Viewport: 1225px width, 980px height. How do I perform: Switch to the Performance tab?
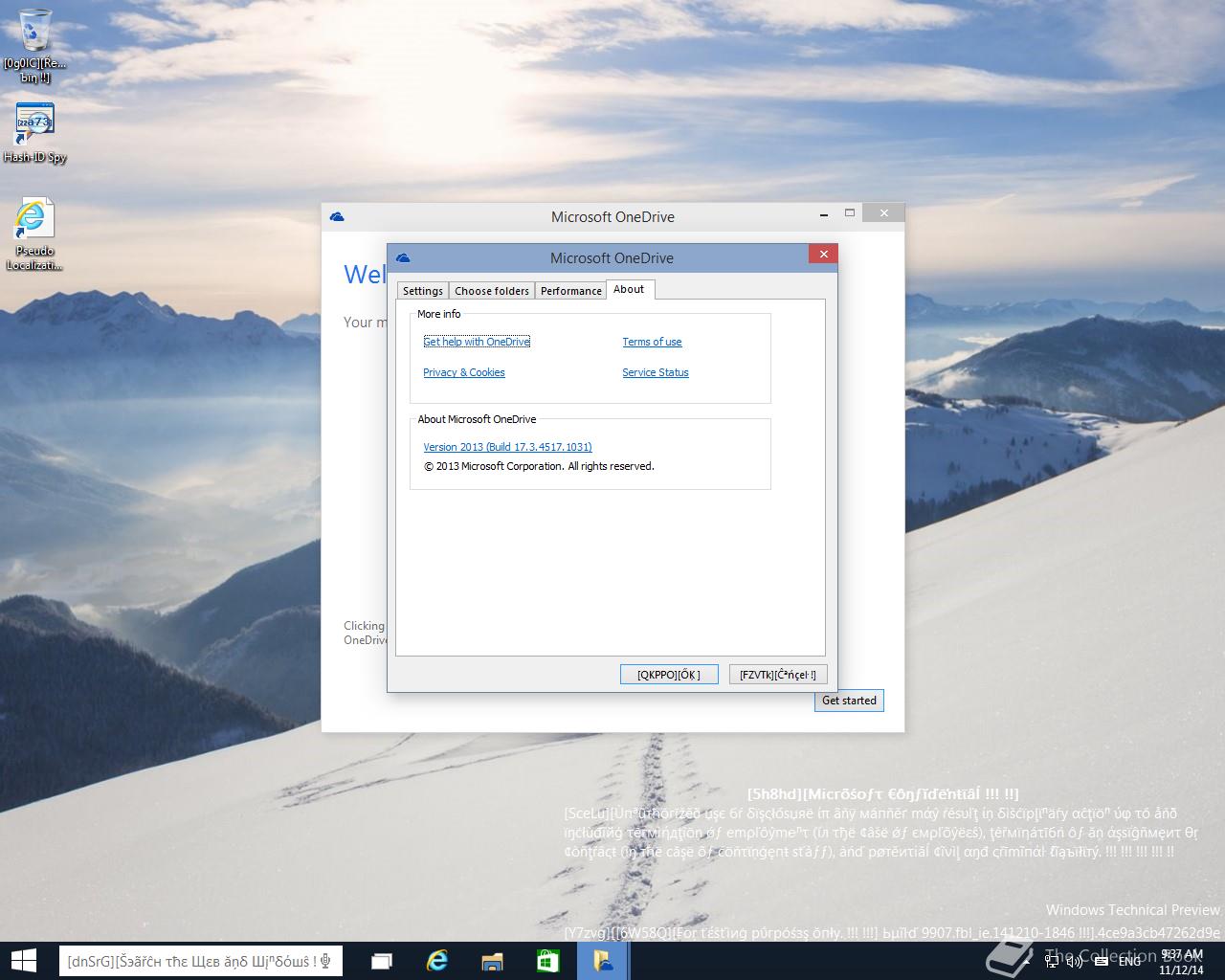[571, 291]
